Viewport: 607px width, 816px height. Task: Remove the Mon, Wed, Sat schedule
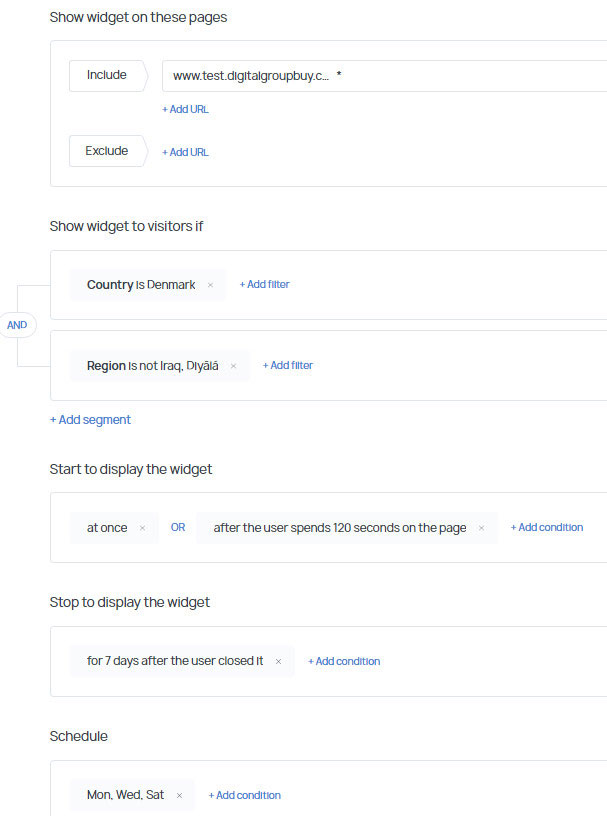(179, 796)
